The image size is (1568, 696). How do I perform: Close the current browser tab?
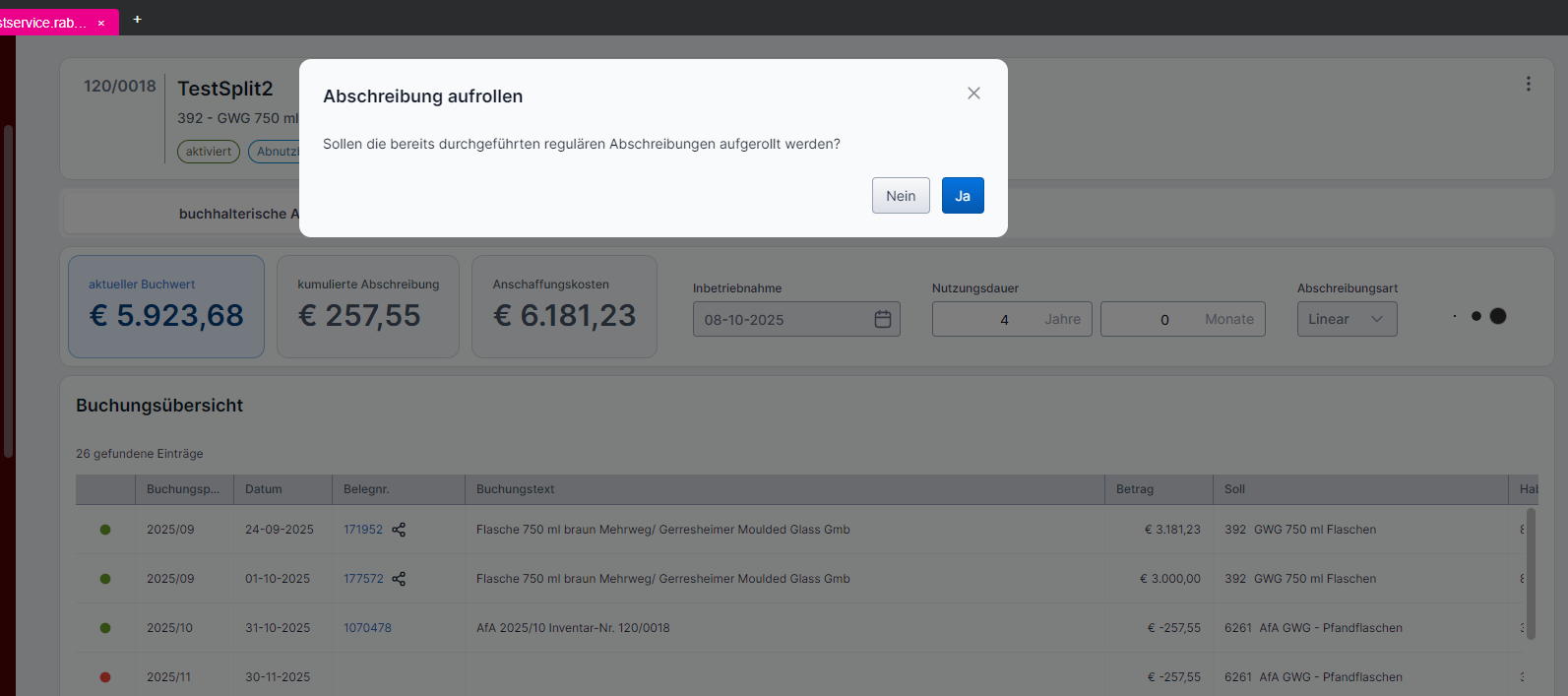[x=101, y=23]
